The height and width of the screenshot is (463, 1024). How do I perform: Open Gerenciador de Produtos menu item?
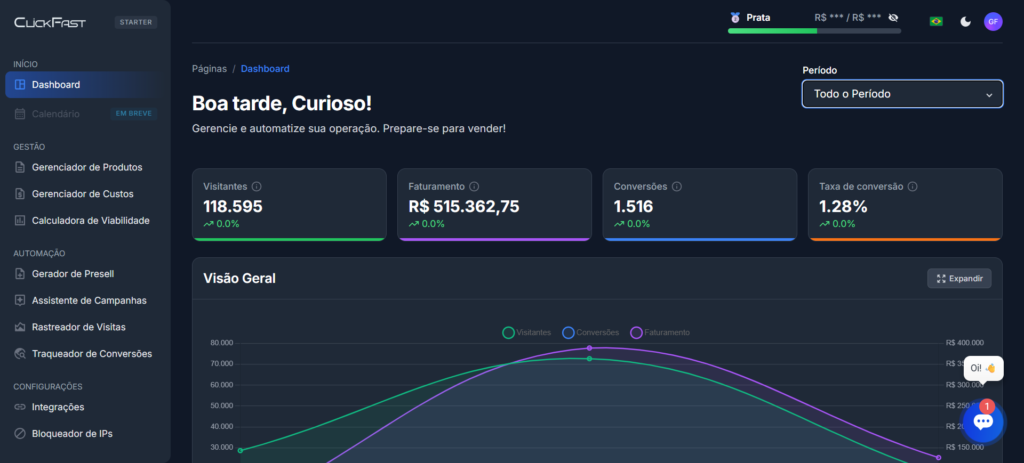tap(86, 167)
